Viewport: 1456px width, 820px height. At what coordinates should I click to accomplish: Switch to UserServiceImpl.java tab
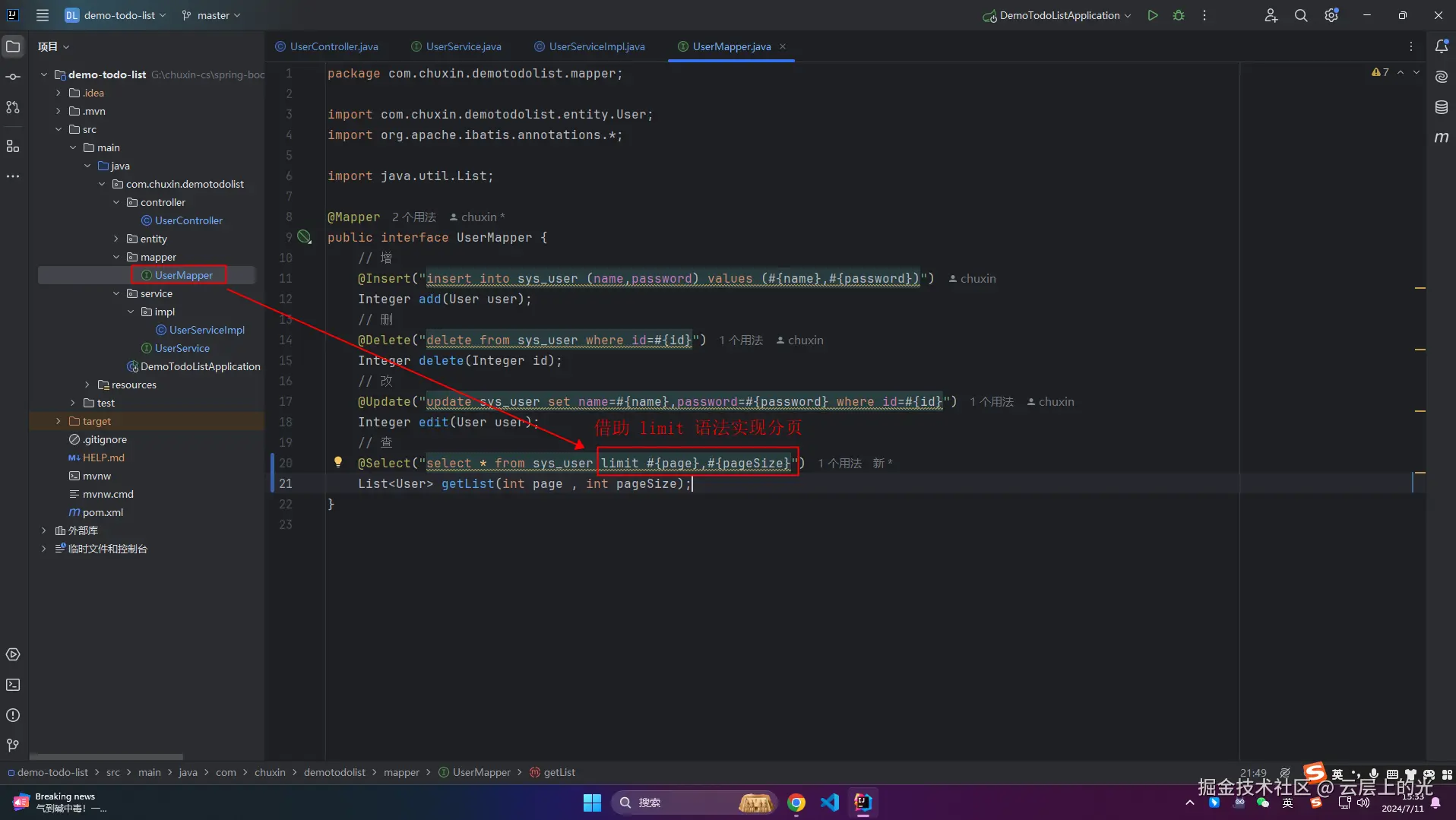590,46
